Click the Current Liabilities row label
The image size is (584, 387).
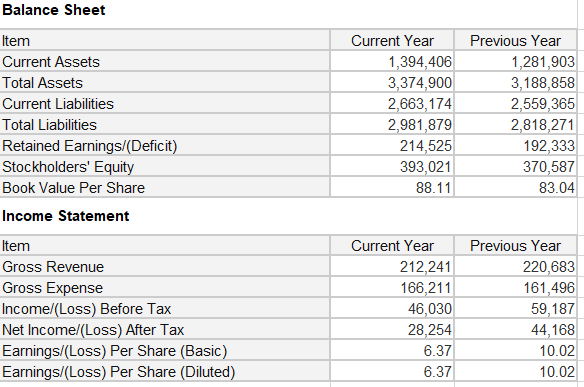point(58,104)
